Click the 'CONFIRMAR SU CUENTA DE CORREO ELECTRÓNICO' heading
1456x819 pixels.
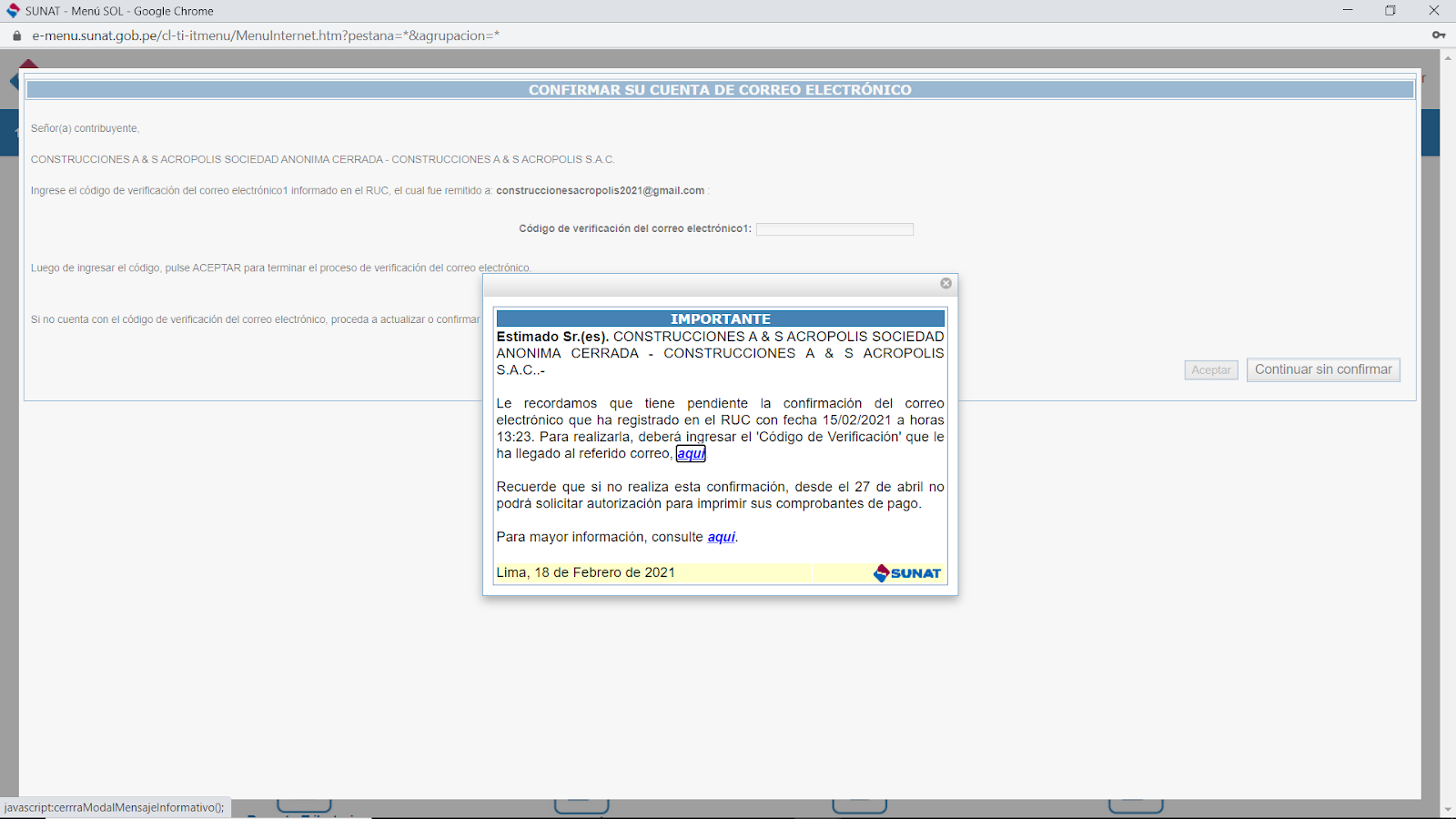[720, 90]
